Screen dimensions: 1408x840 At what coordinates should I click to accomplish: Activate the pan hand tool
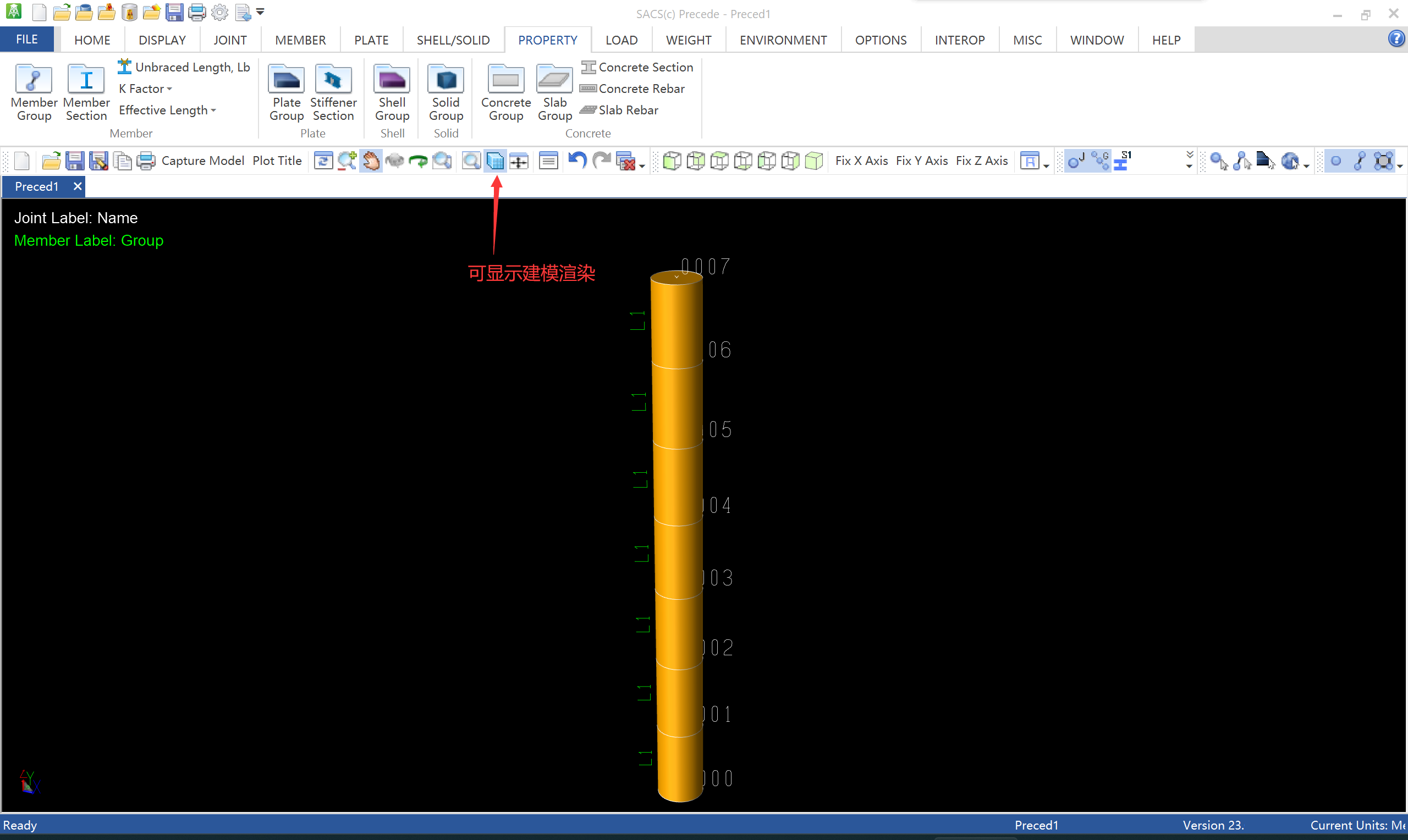371,161
